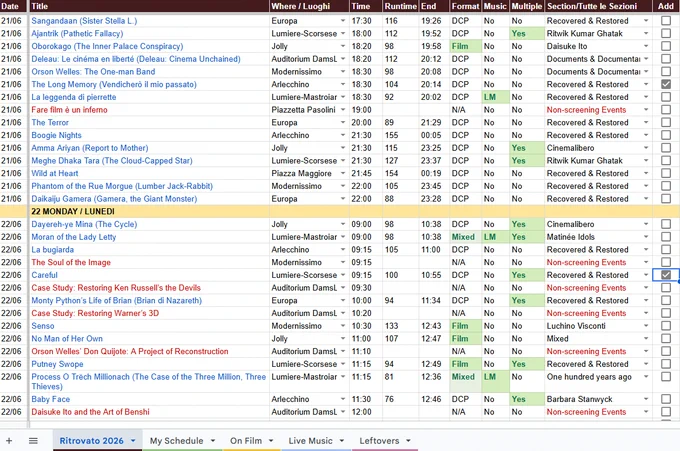Open the Boogie Nights title link

click(x=56, y=135)
